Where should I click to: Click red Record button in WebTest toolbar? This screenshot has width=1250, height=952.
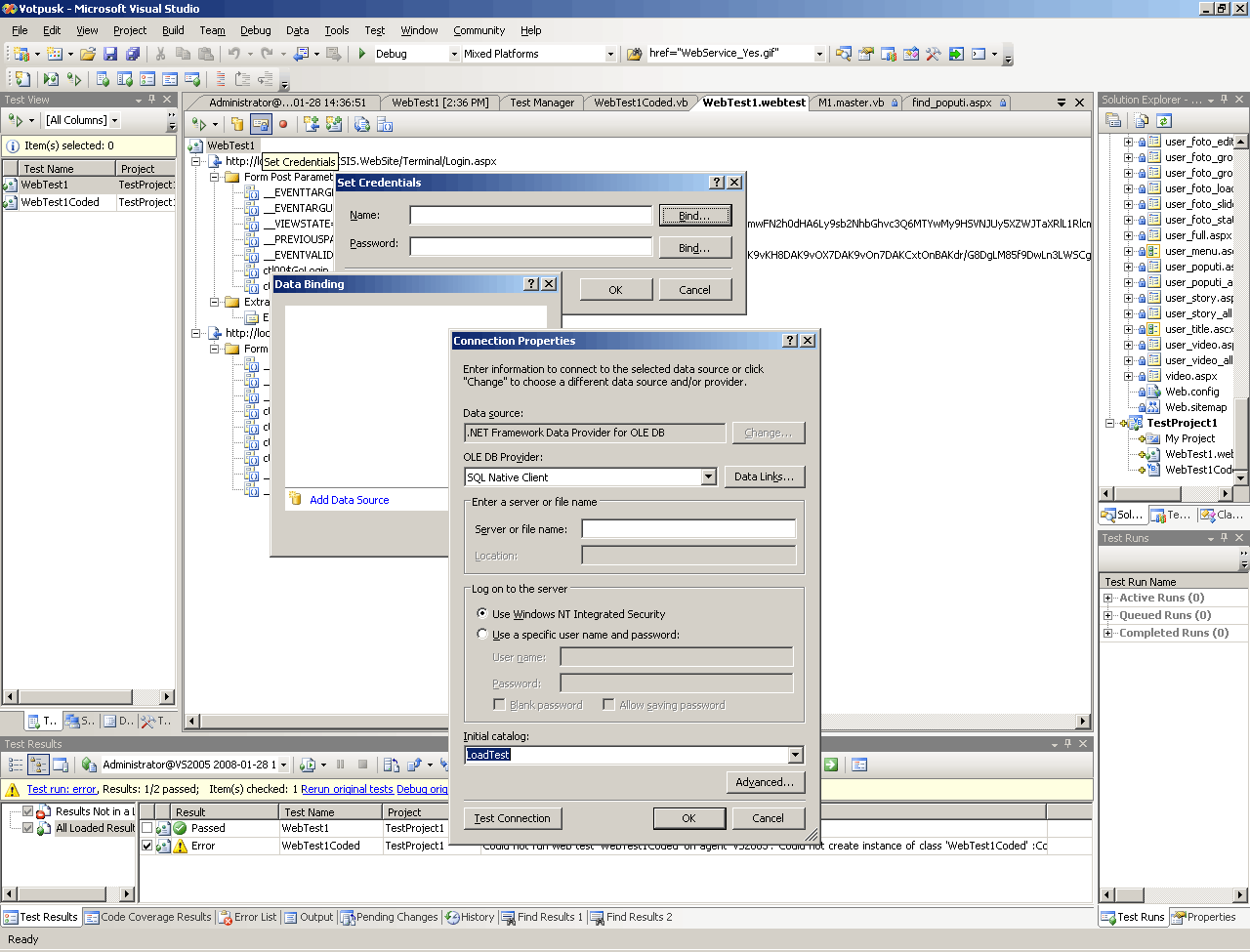click(283, 124)
